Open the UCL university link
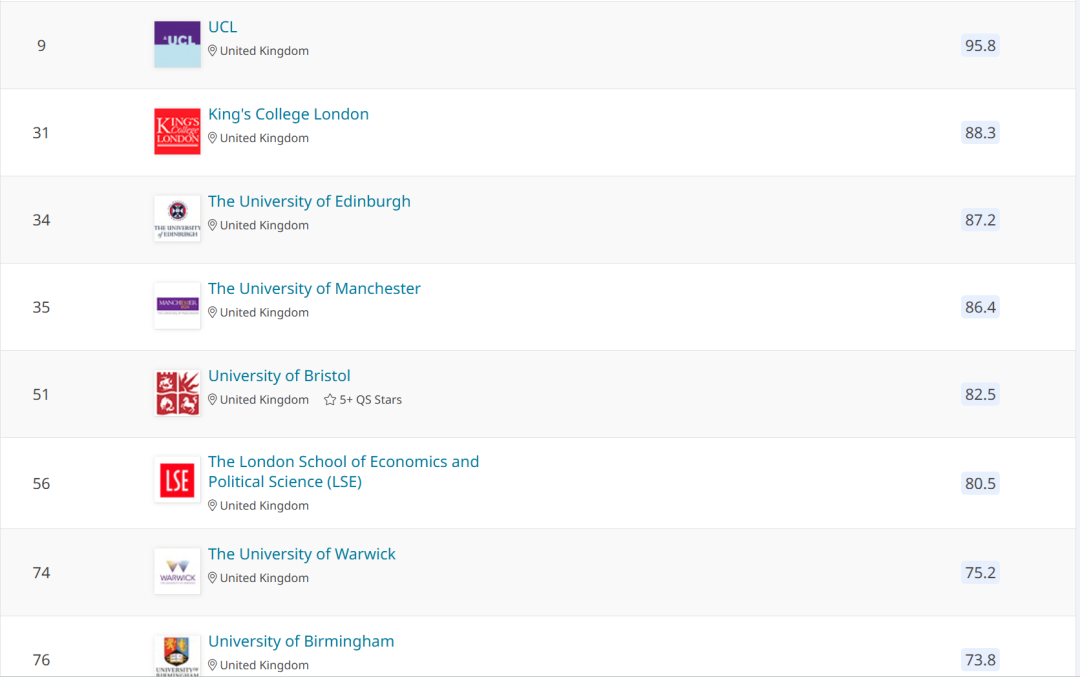 click(222, 27)
